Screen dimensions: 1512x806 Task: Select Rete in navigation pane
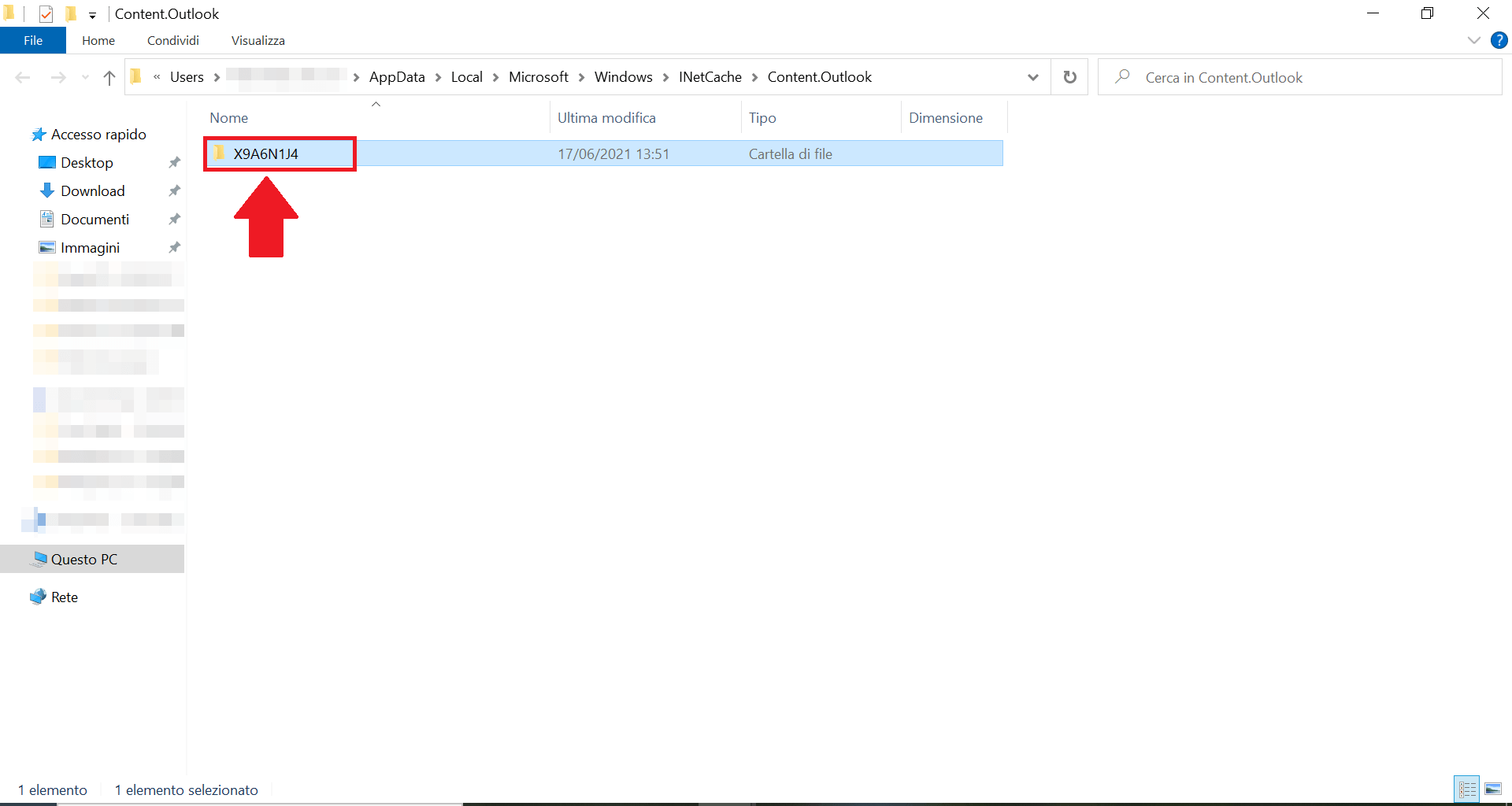coord(64,597)
